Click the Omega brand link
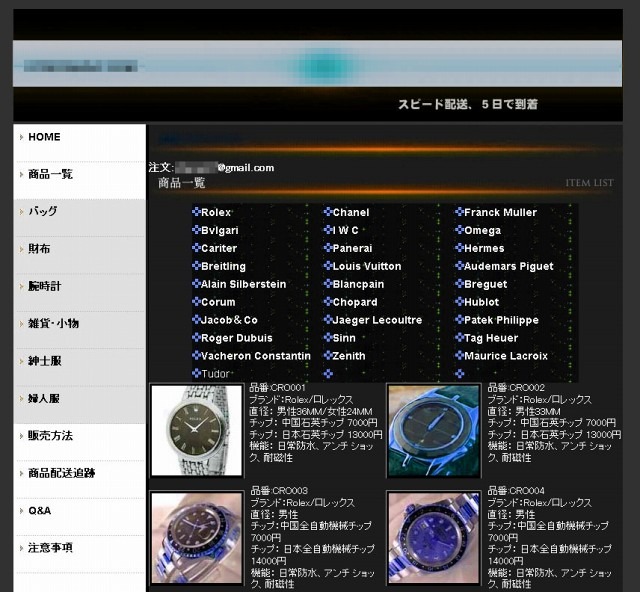 [482, 230]
